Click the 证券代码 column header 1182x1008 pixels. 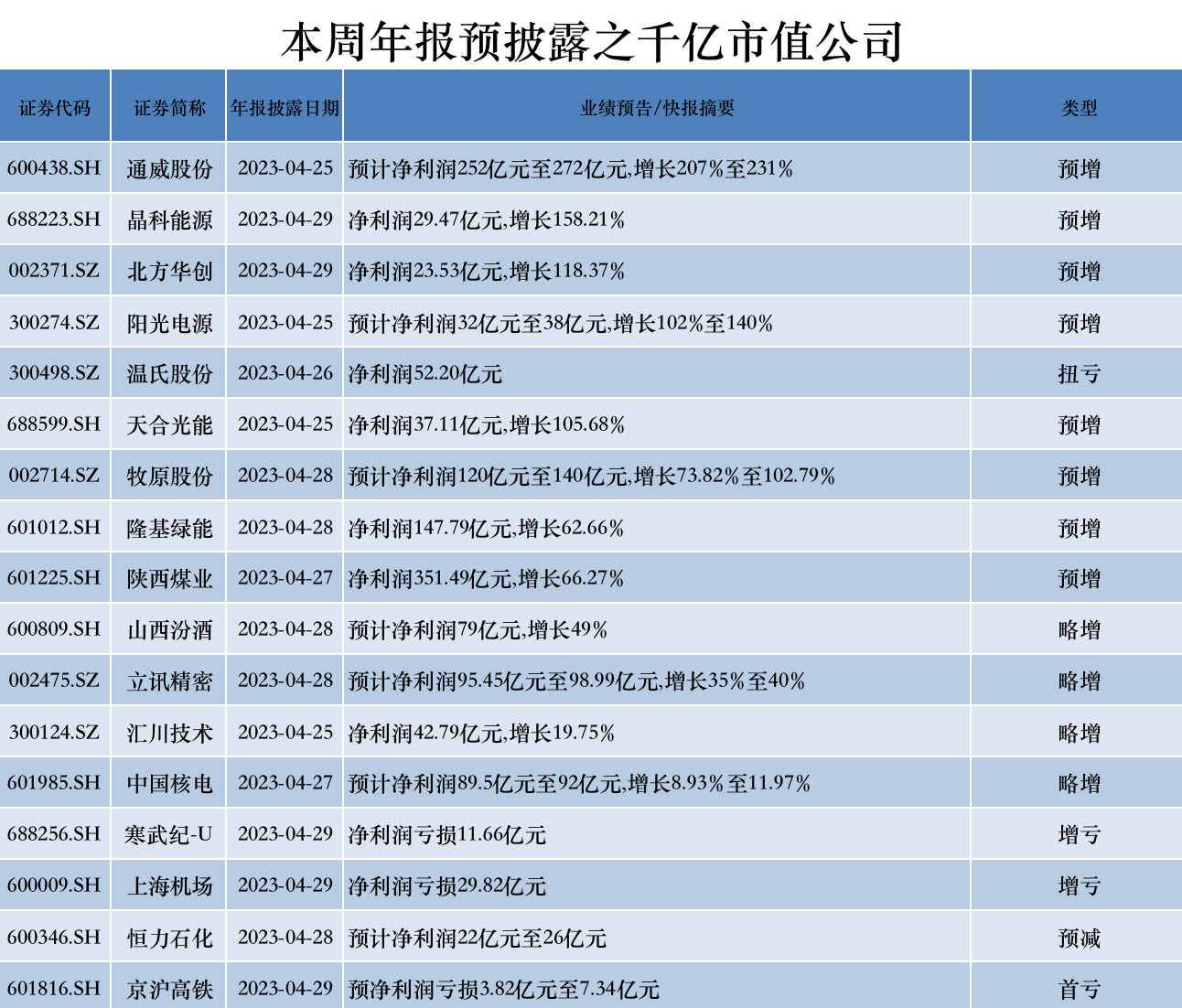tap(55, 108)
